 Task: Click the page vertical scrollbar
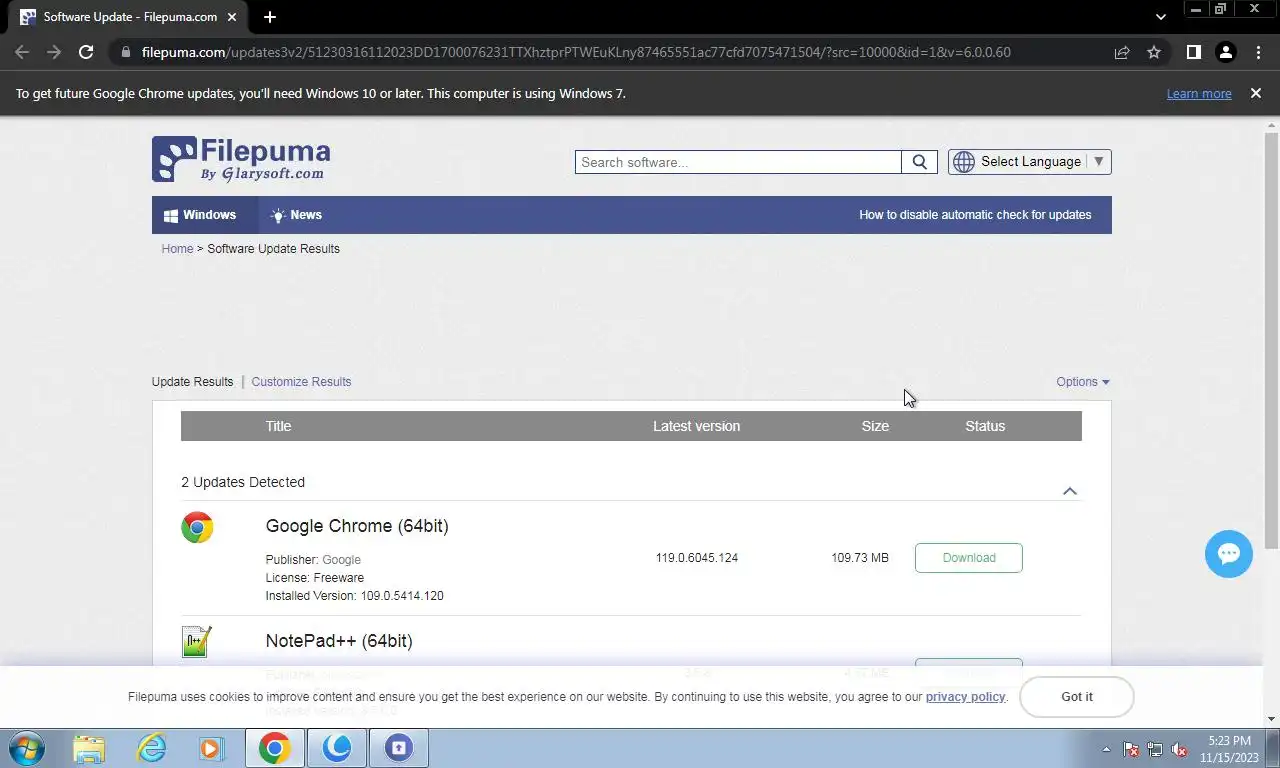(x=1272, y=340)
